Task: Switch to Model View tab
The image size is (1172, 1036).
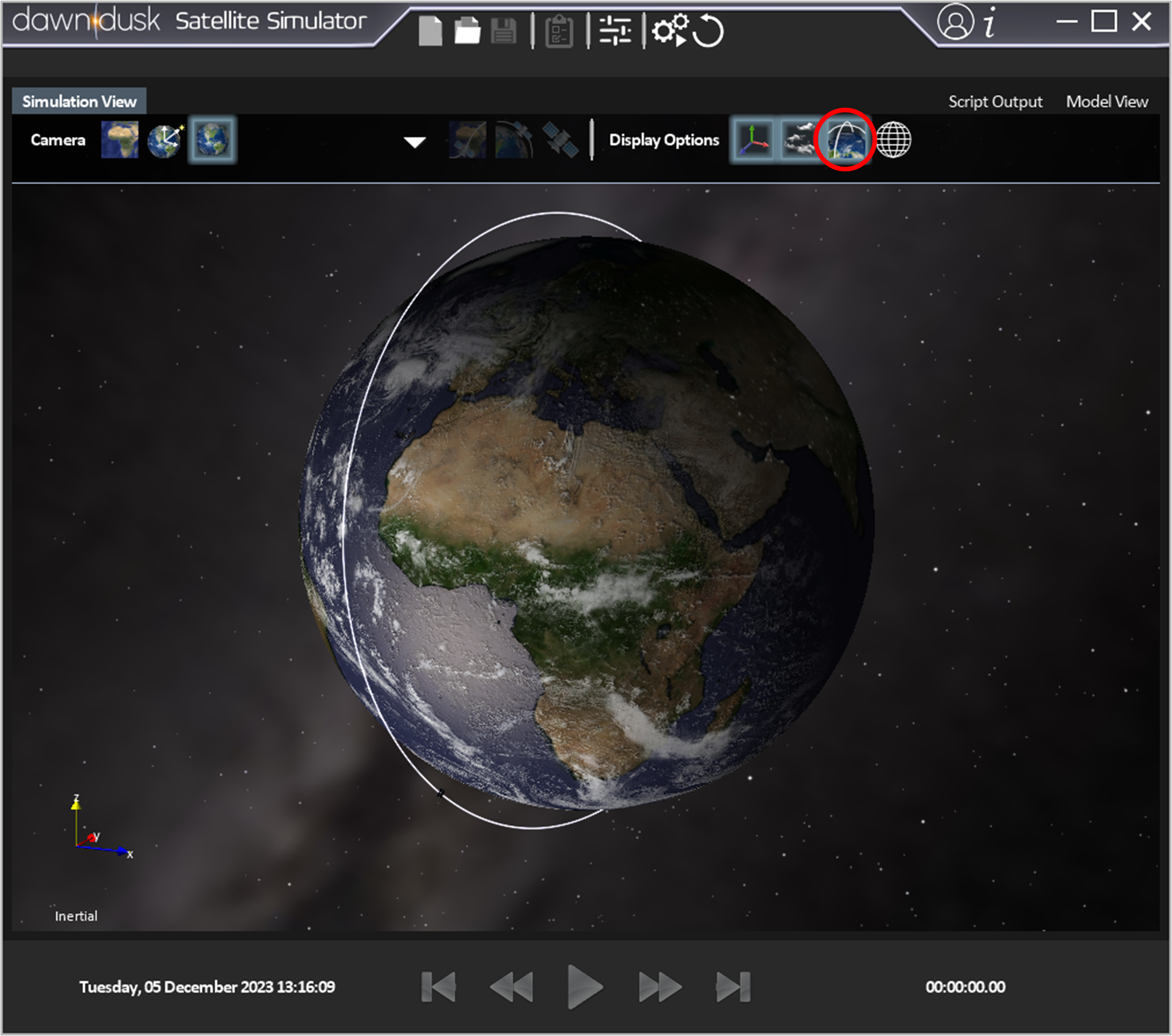Action: [x=1107, y=101]
